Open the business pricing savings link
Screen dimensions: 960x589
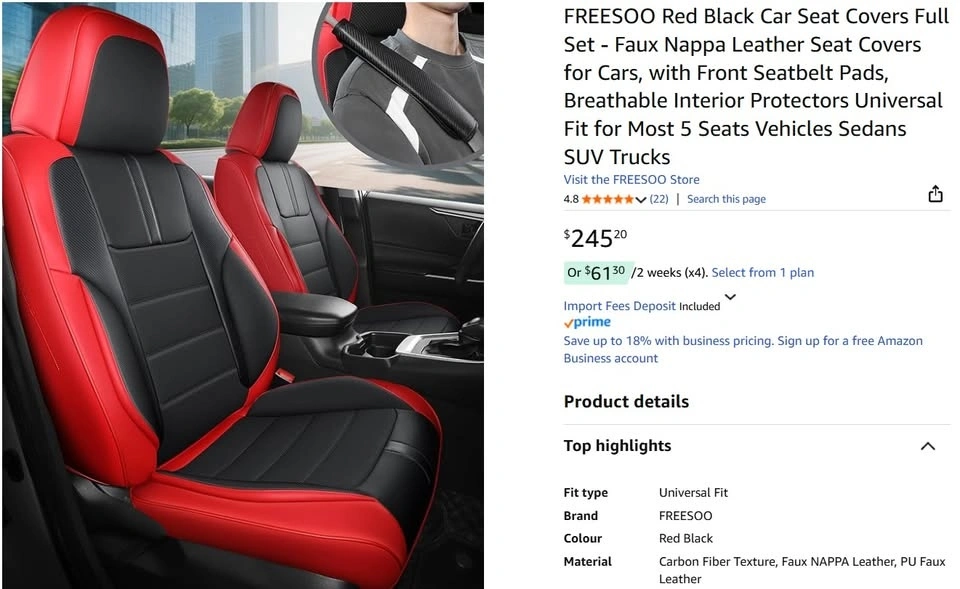pos(743,349)
